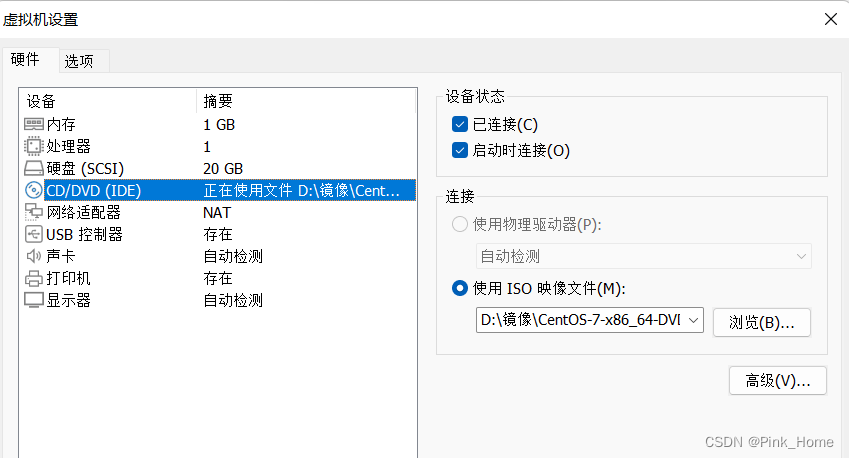Select the 显示器 row label
This screenshot has width=849, height=458.
[68, 300]
